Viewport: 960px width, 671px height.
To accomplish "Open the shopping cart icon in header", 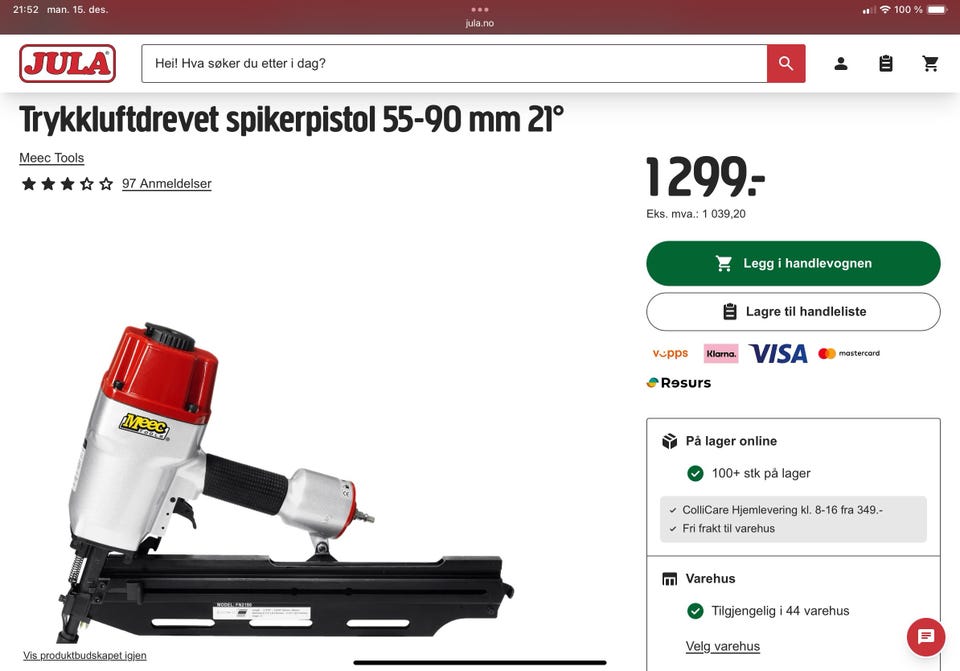I will click(x=930, y=63).
